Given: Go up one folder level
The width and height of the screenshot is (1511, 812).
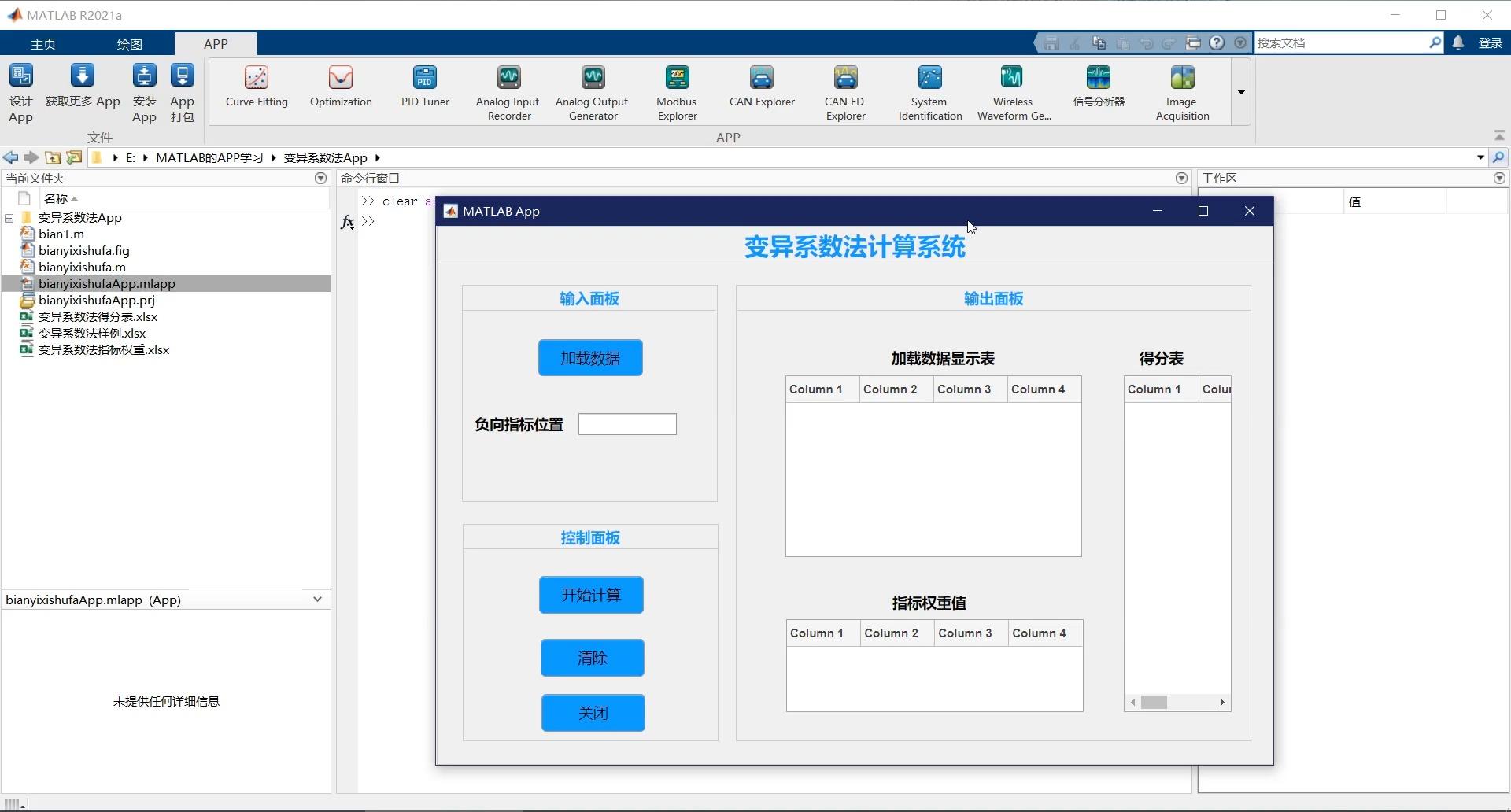Looking at the screenshot, I should [x=53, y=157].
